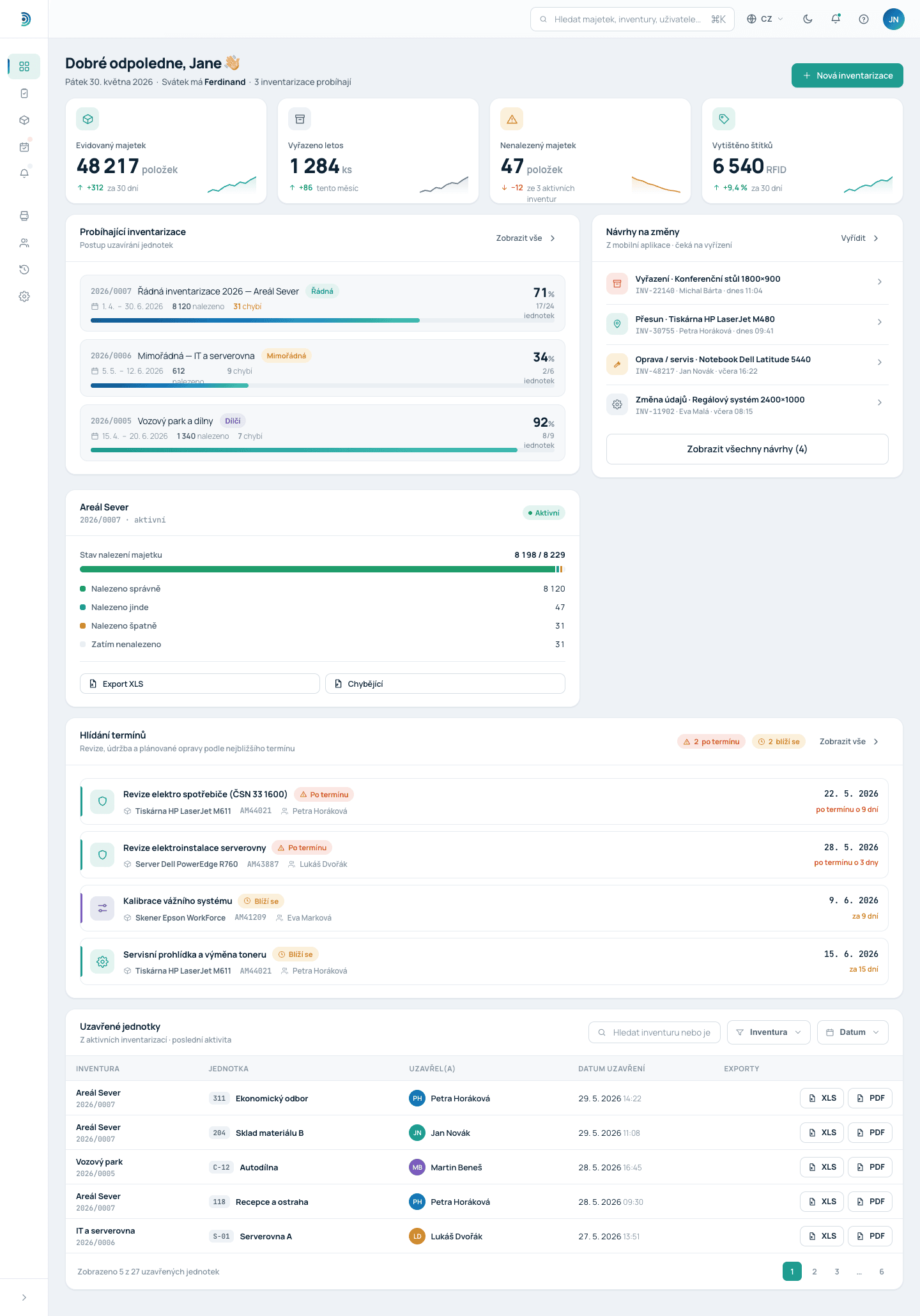Open the history clock icon in sidebar
Viewport: 920px width, 1316px height.
24,270
